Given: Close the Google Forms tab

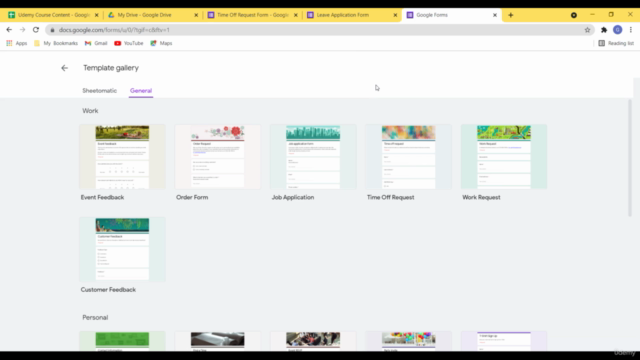Looking at the screenshot, I should point(495,15).
